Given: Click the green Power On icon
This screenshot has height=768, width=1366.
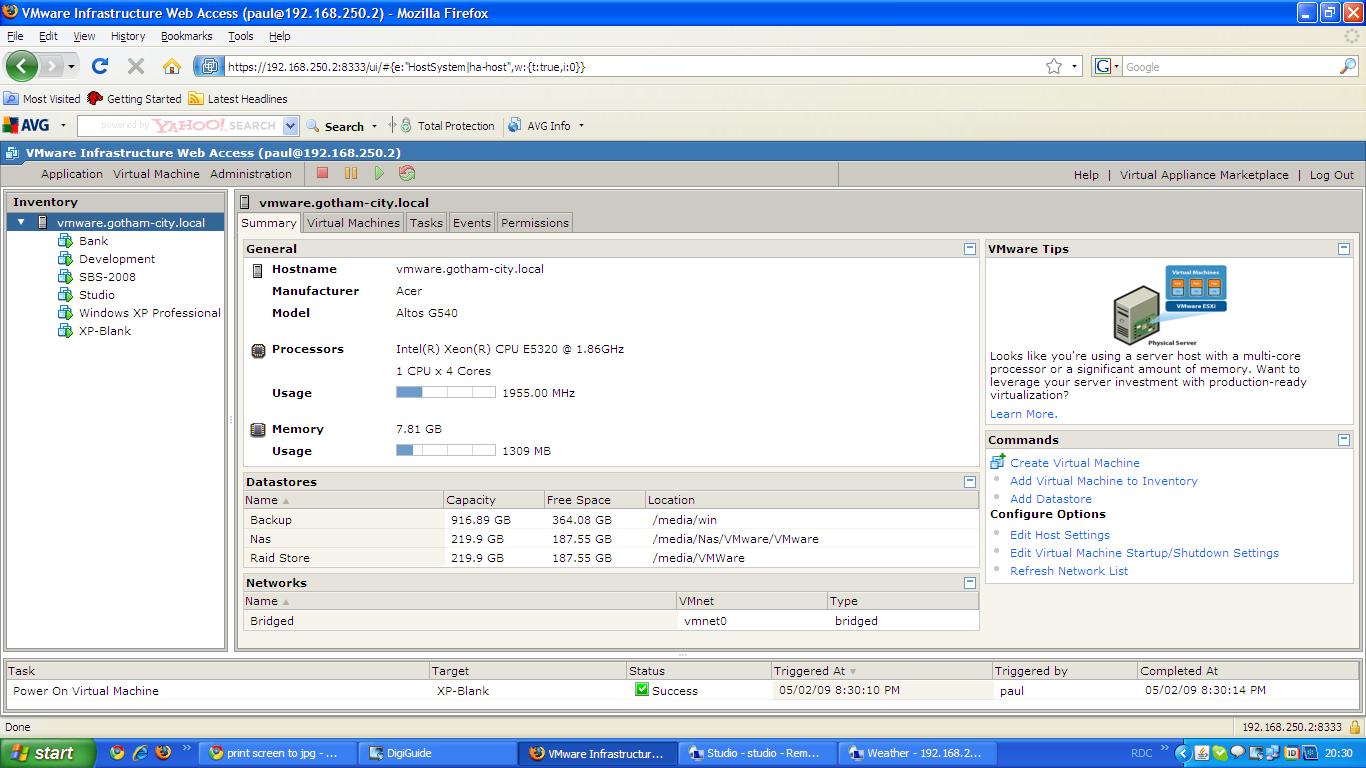Looking at the screenshot, I should pyautogui.click(x=379, y=173).
